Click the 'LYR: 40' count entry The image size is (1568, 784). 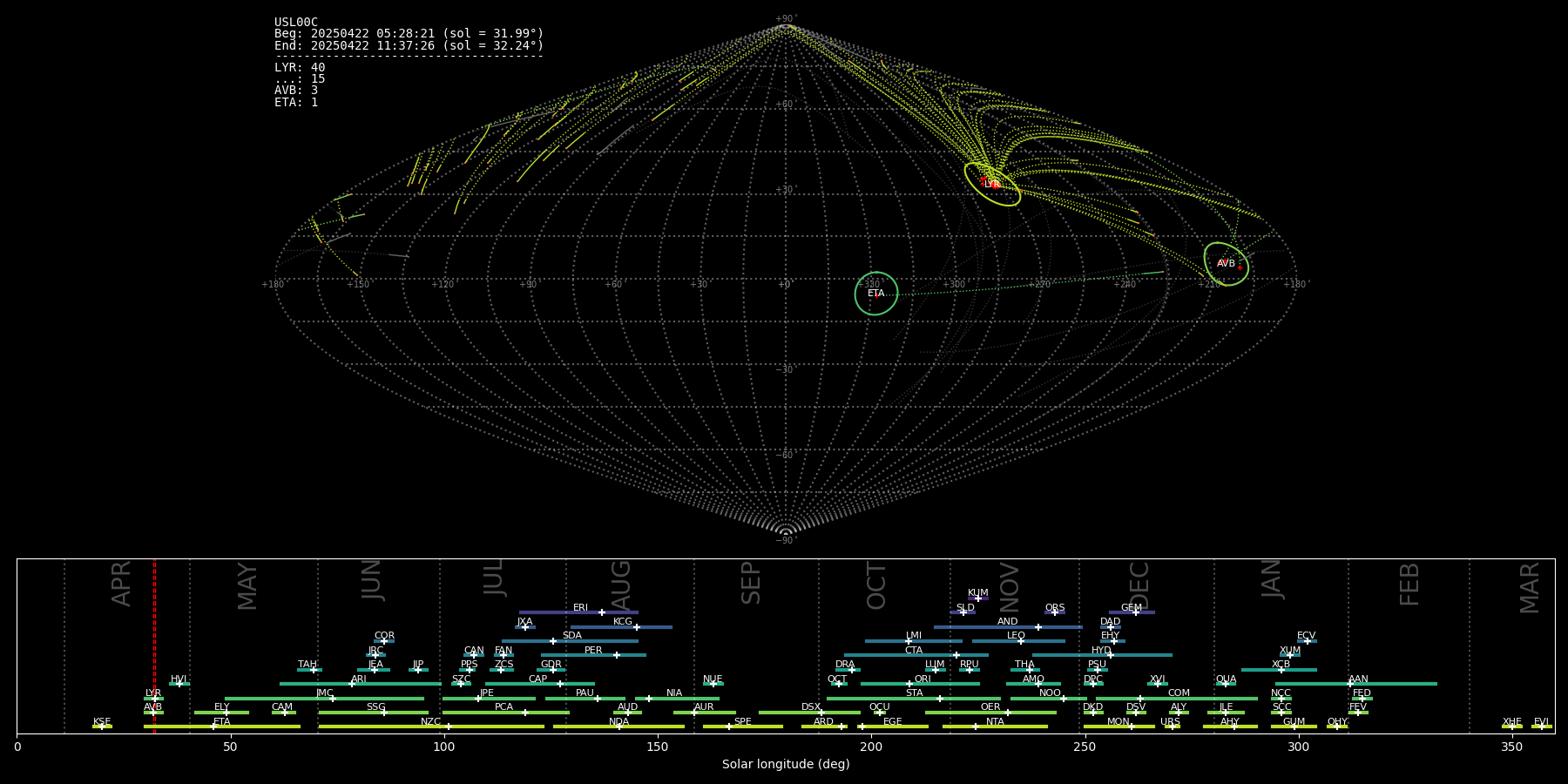pos(300,68)
